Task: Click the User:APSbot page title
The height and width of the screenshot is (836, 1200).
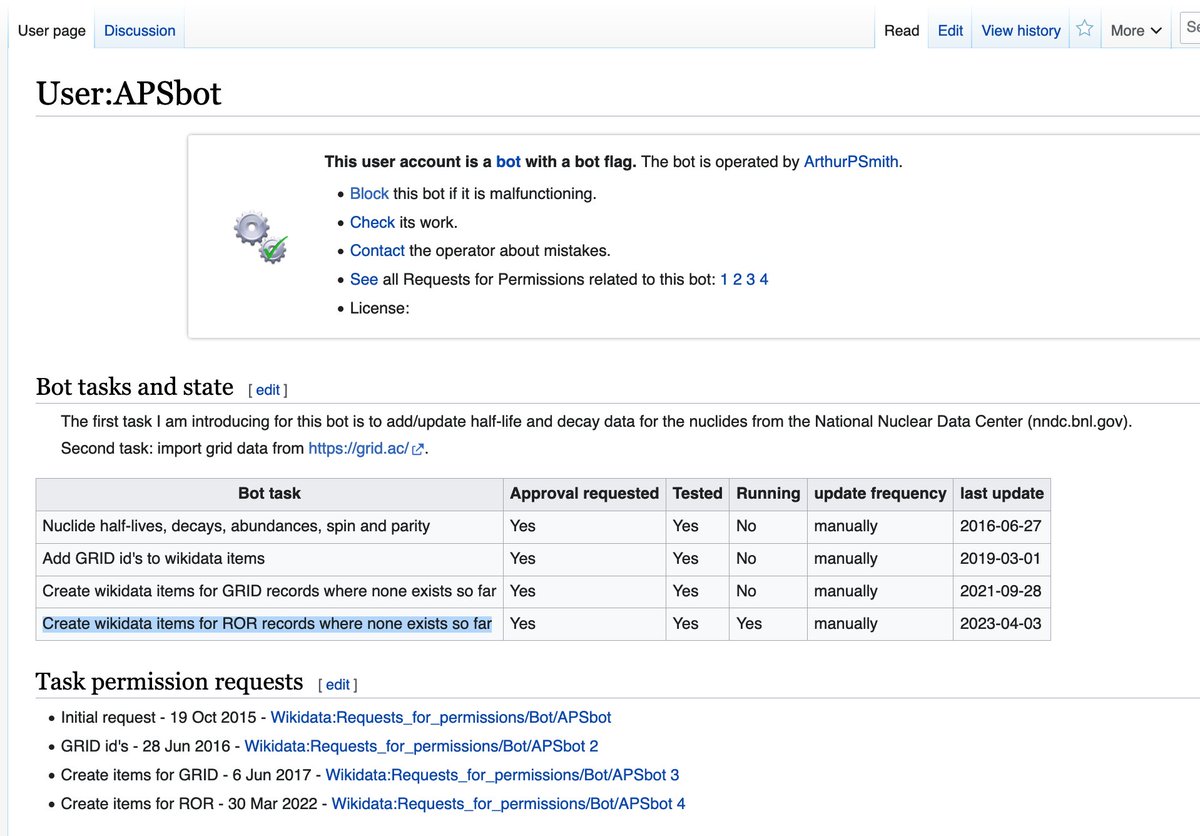Action: (x=129, y=93)
